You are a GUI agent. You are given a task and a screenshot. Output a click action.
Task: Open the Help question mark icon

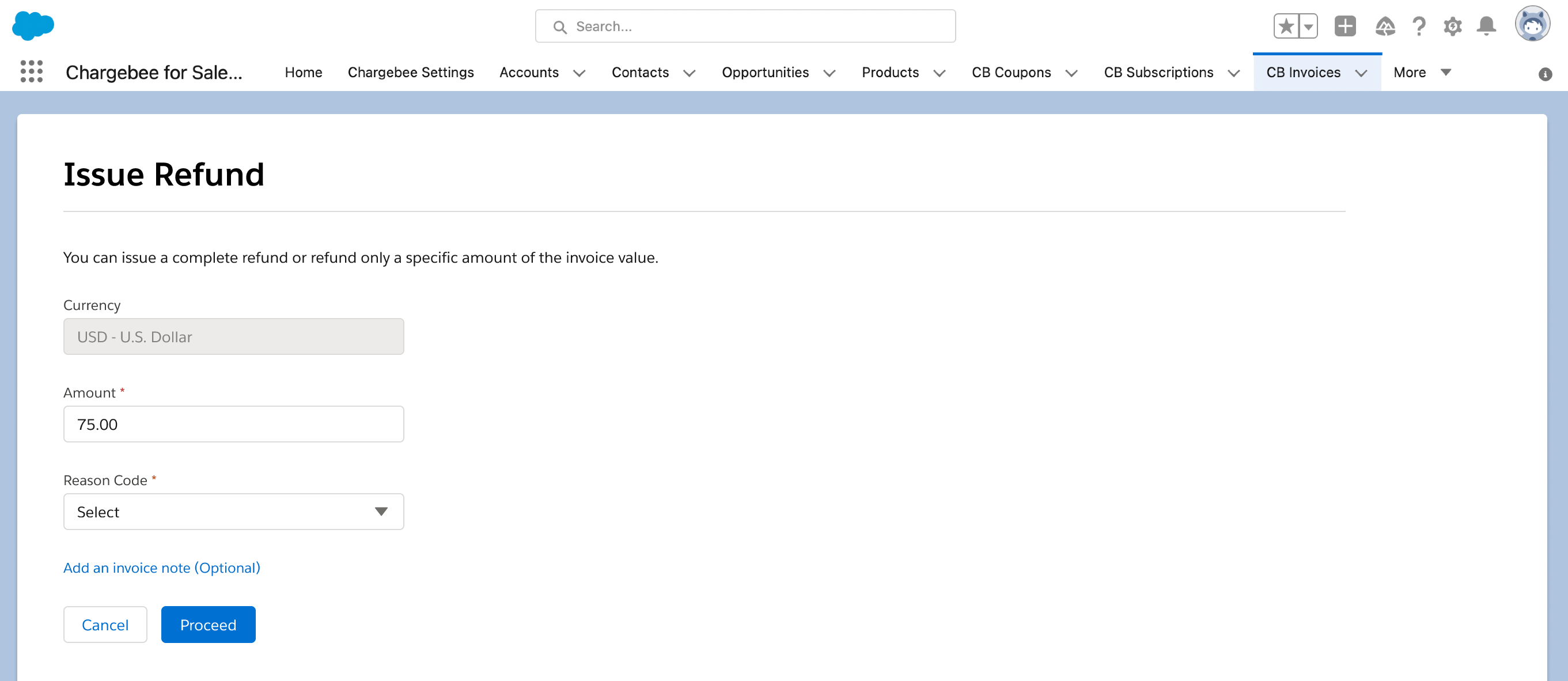[1419, 26]
